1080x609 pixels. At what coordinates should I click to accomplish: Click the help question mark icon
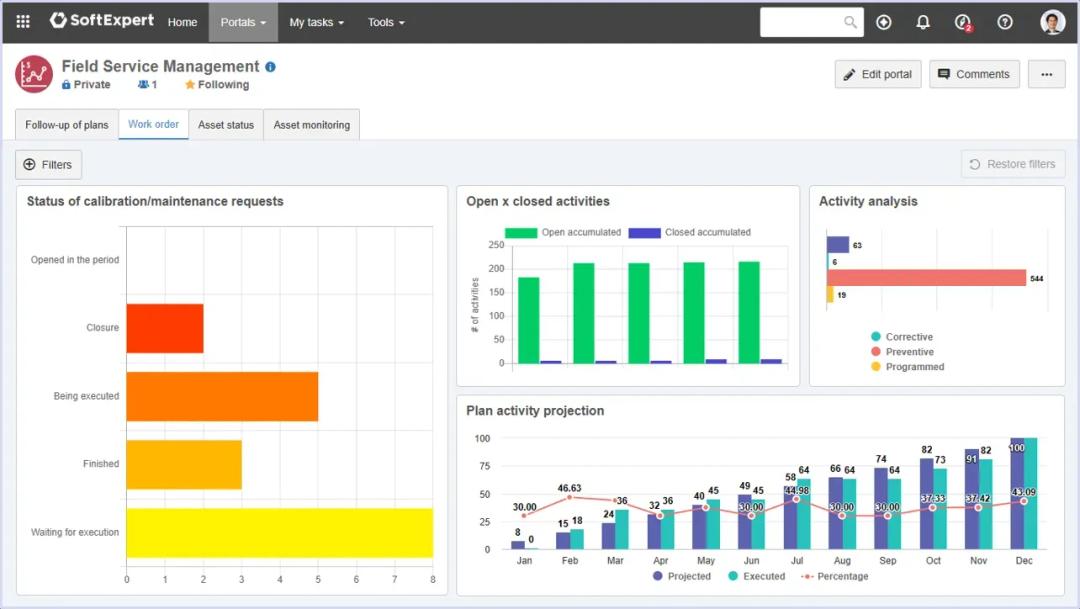coord(1005,22)
